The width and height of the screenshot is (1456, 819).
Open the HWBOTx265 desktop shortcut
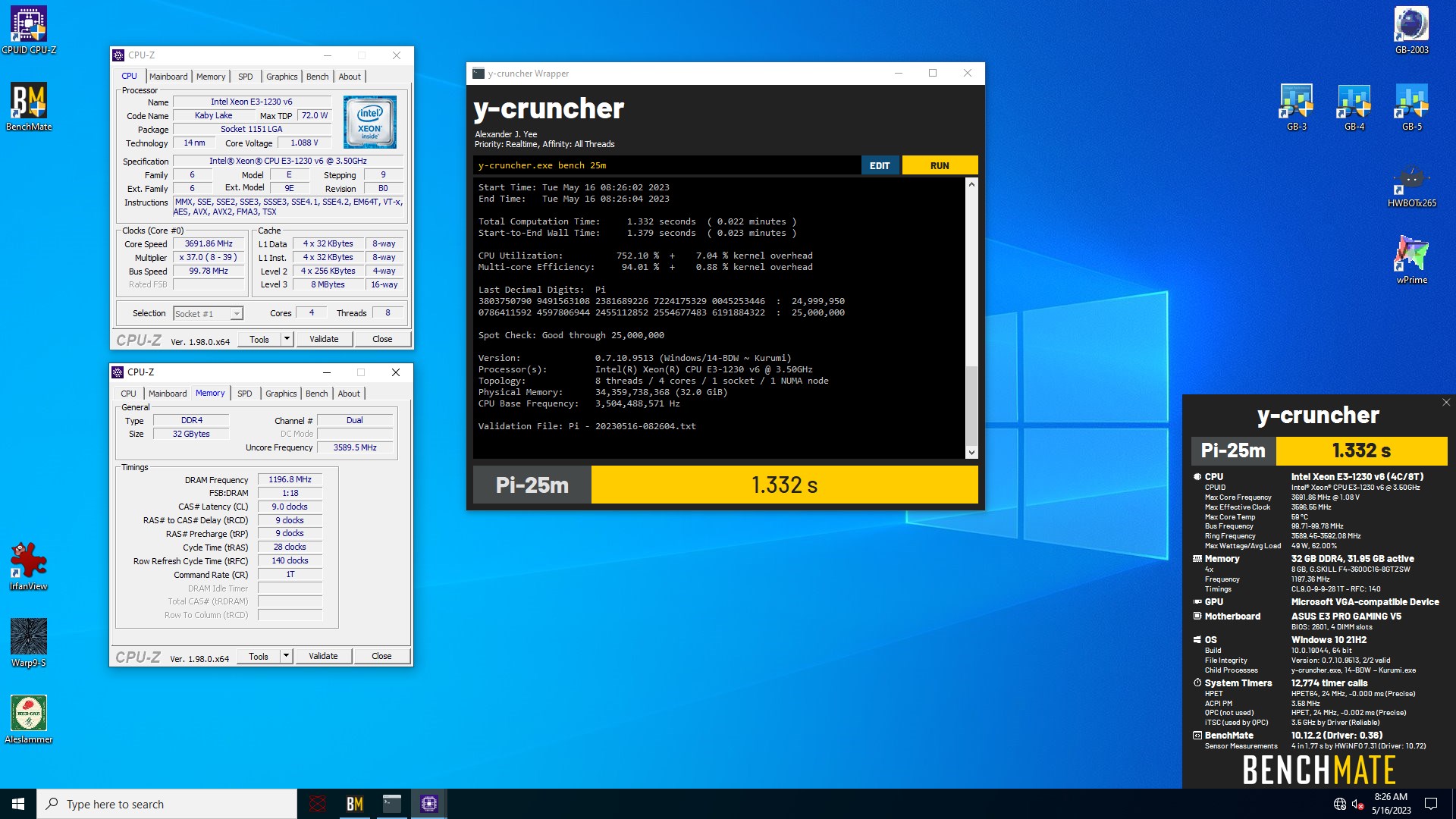point(1411,184)
